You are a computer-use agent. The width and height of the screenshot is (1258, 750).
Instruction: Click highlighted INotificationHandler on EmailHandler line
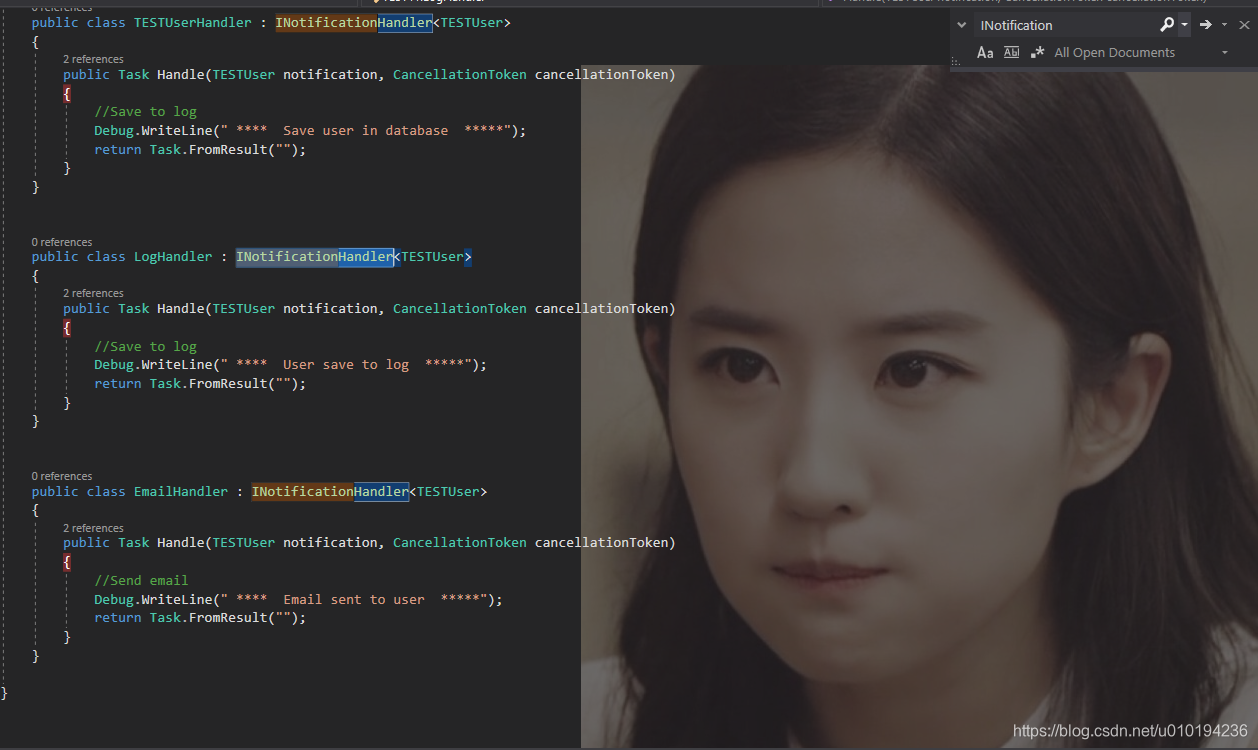pos(331,491)
